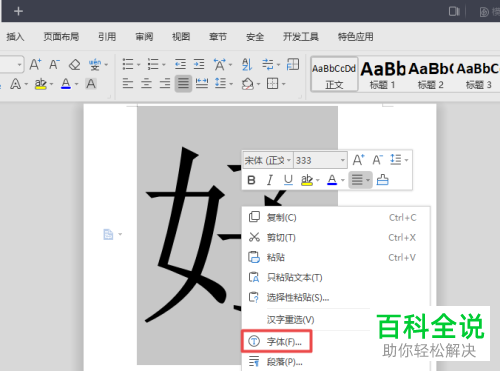
Task: Select 只粘贴文本(T) in context menu
Action: [336, 277]
